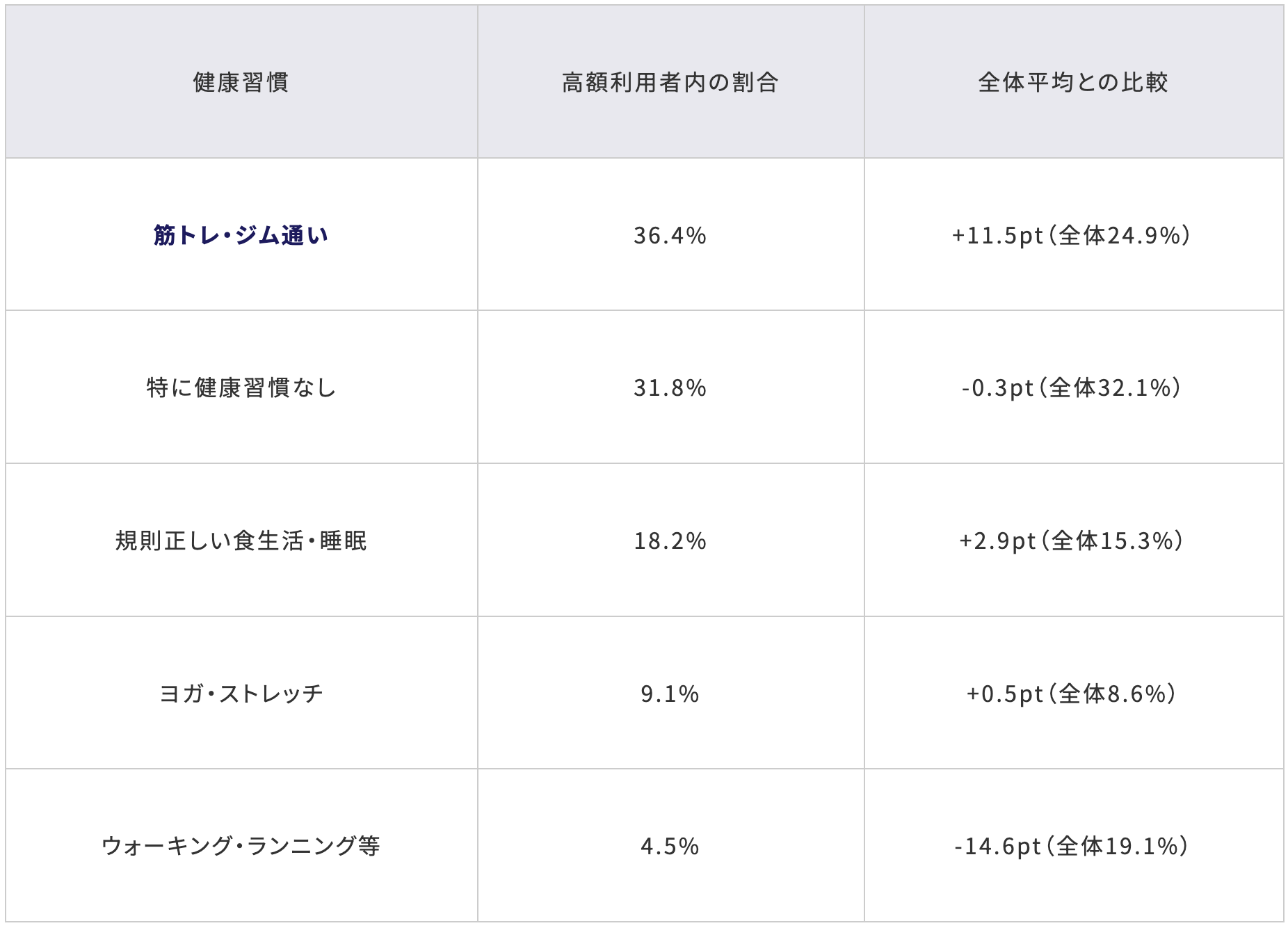Screen dimensions: 1288x928
Task: Click the -14.6pt(全体19.1%) comparison cell
Action: (x=1071, y=846)
